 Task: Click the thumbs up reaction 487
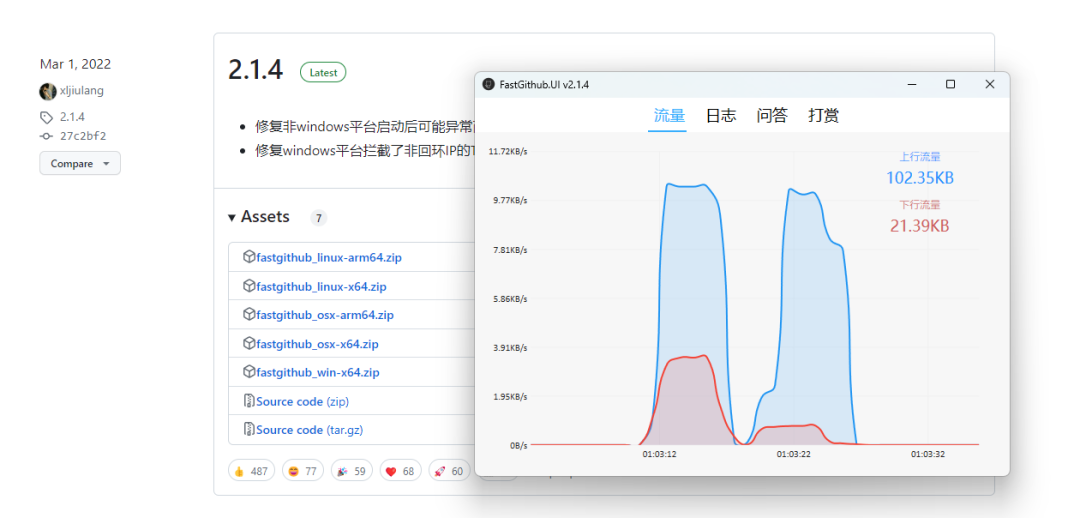(251, 471)
